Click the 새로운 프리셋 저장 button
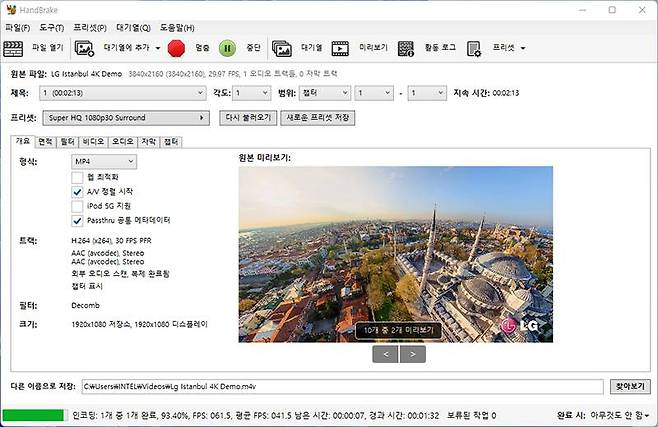The height and width of the screenshot is (427, 658). coord(318,118)
